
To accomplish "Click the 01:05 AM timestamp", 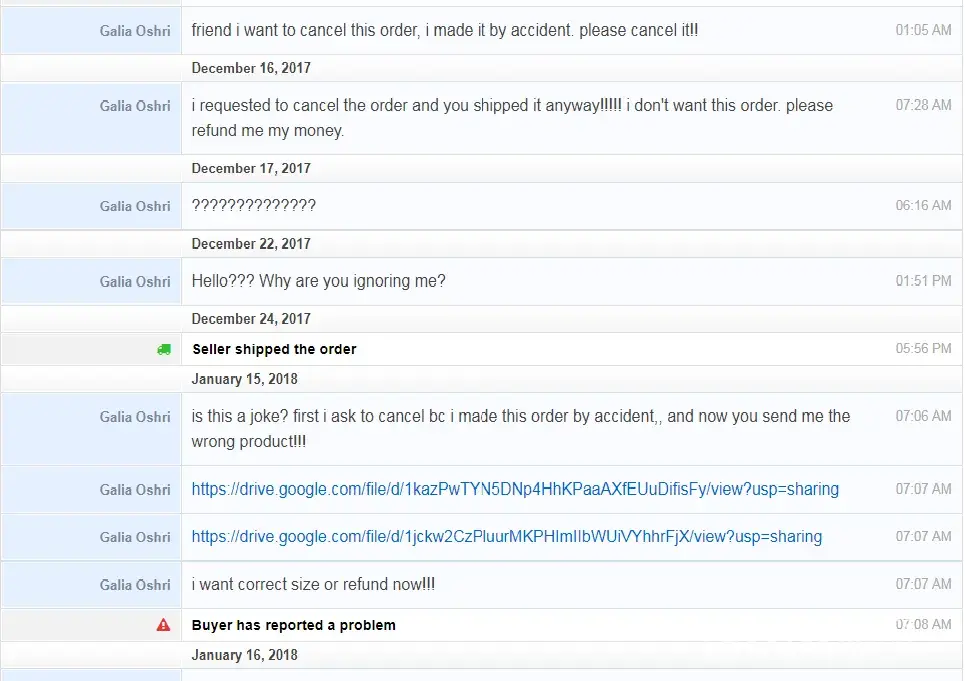I will point(923,30).
